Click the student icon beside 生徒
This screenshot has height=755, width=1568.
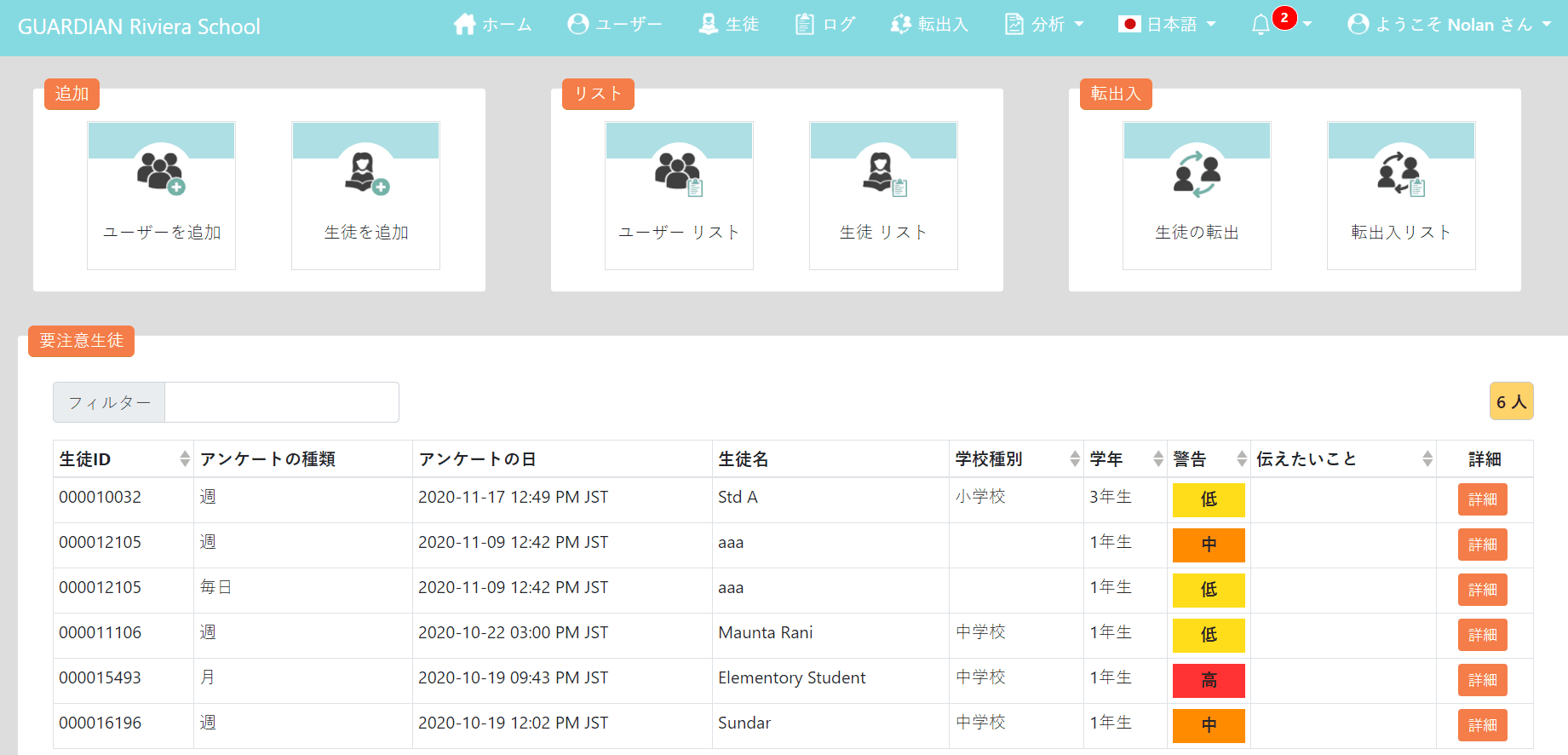[x=708, y=24]
